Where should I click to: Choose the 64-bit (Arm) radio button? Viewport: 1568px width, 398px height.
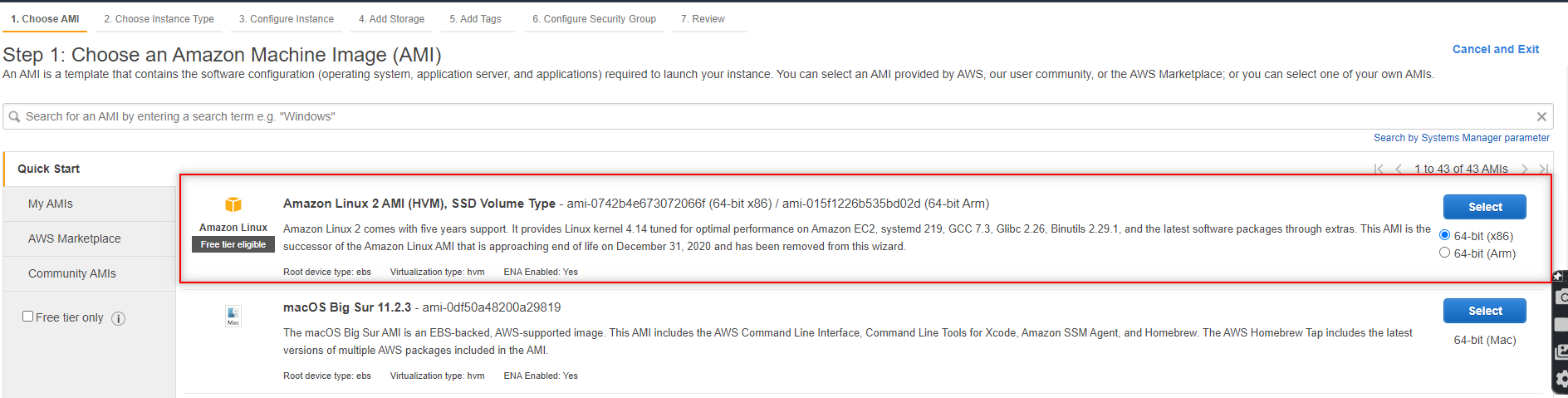1445,253
